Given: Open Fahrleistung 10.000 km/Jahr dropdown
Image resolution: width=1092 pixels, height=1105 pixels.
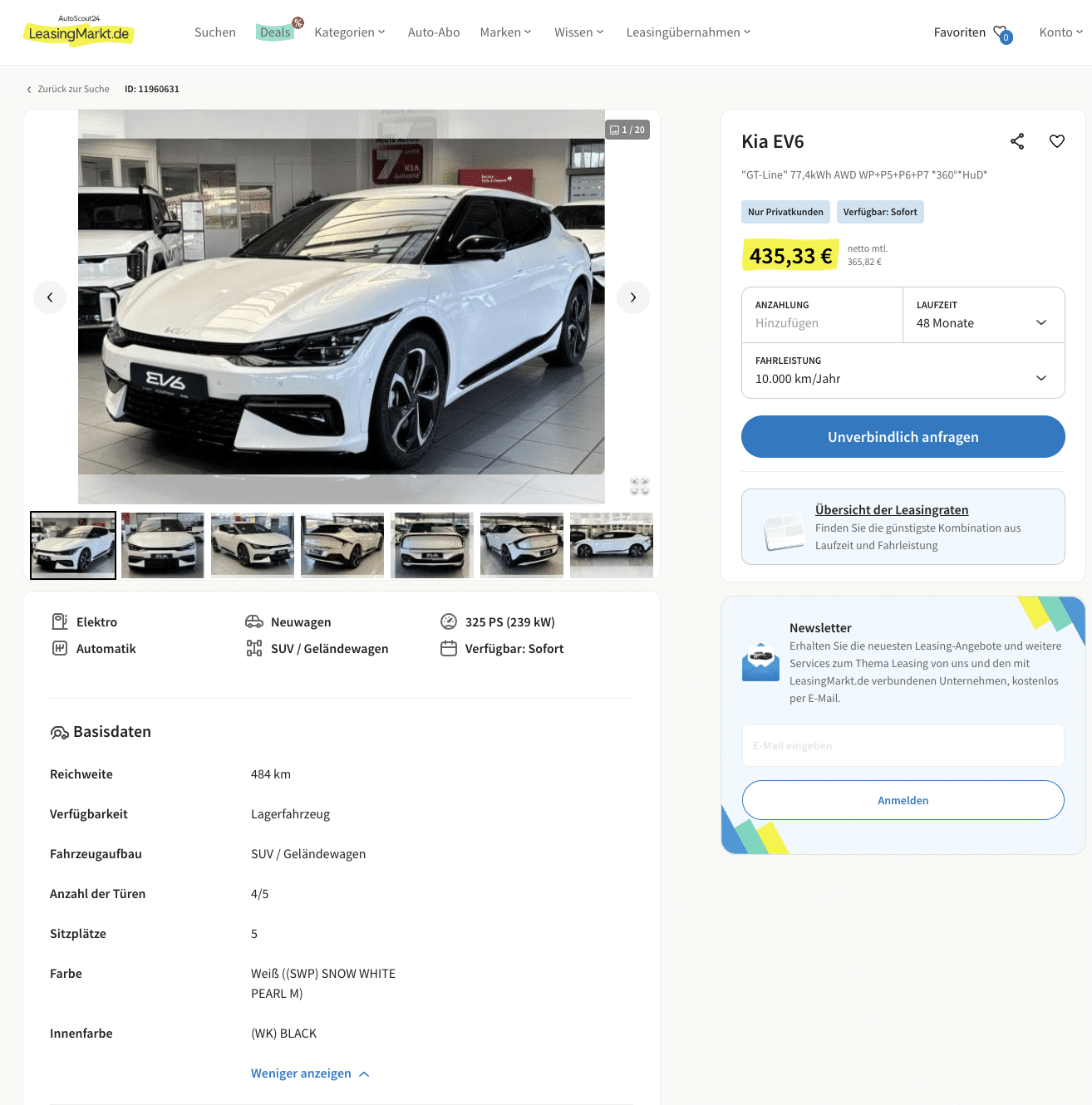Looking at the screenshot, I should 903,371.
